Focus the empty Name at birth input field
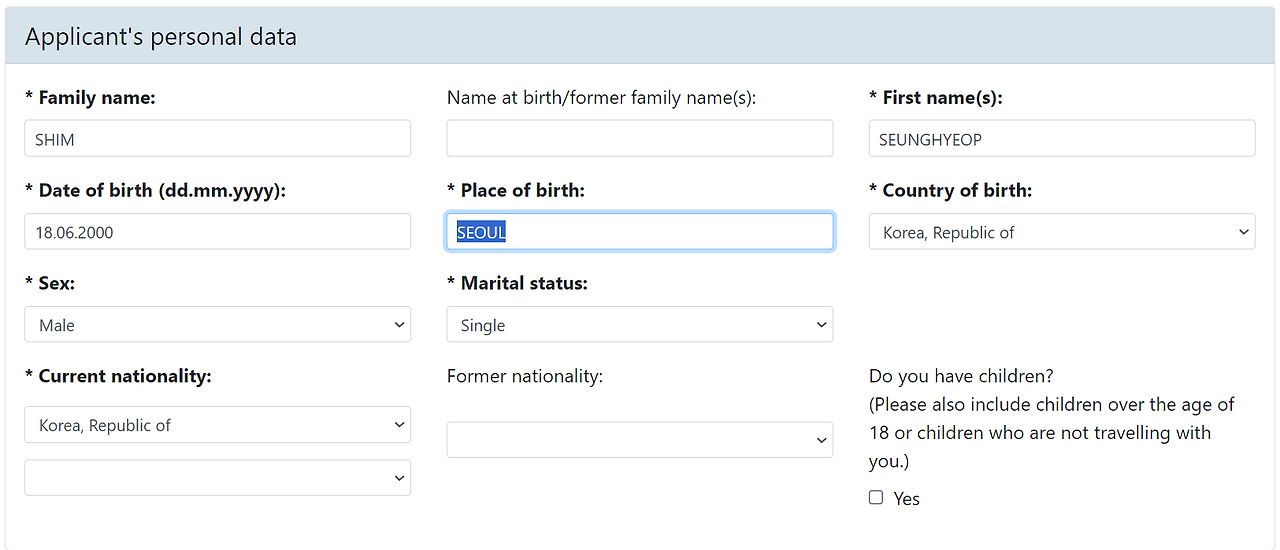 tap(639, 139)
